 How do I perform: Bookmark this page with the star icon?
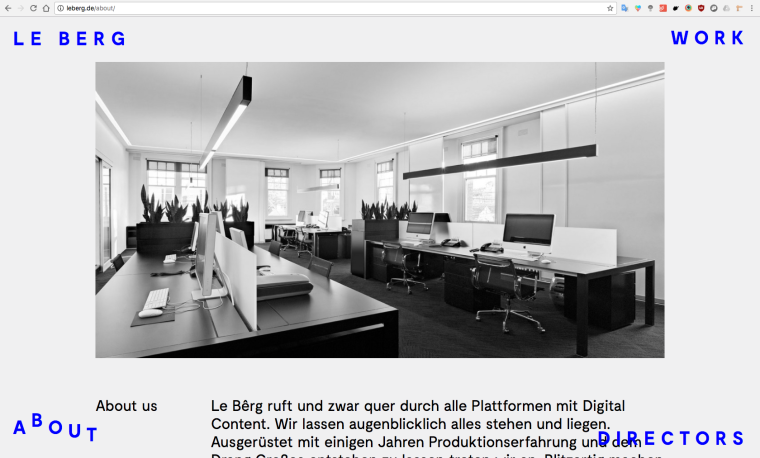610,8
